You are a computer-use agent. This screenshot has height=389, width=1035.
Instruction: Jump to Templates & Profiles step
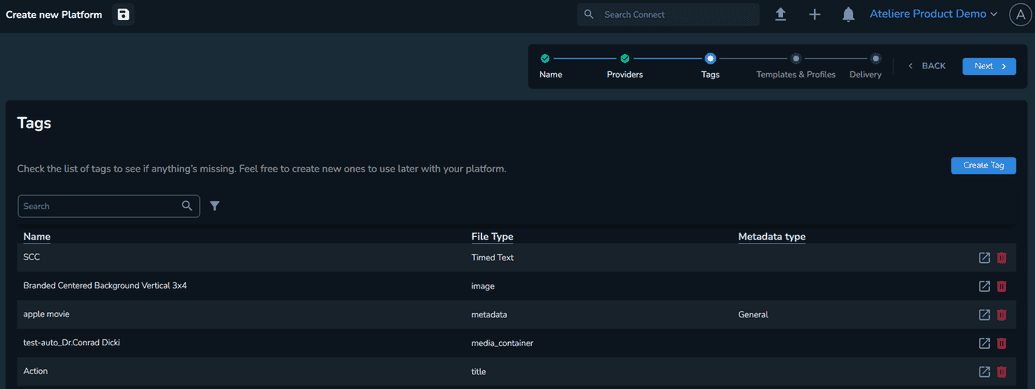click(x=796, y=67)
